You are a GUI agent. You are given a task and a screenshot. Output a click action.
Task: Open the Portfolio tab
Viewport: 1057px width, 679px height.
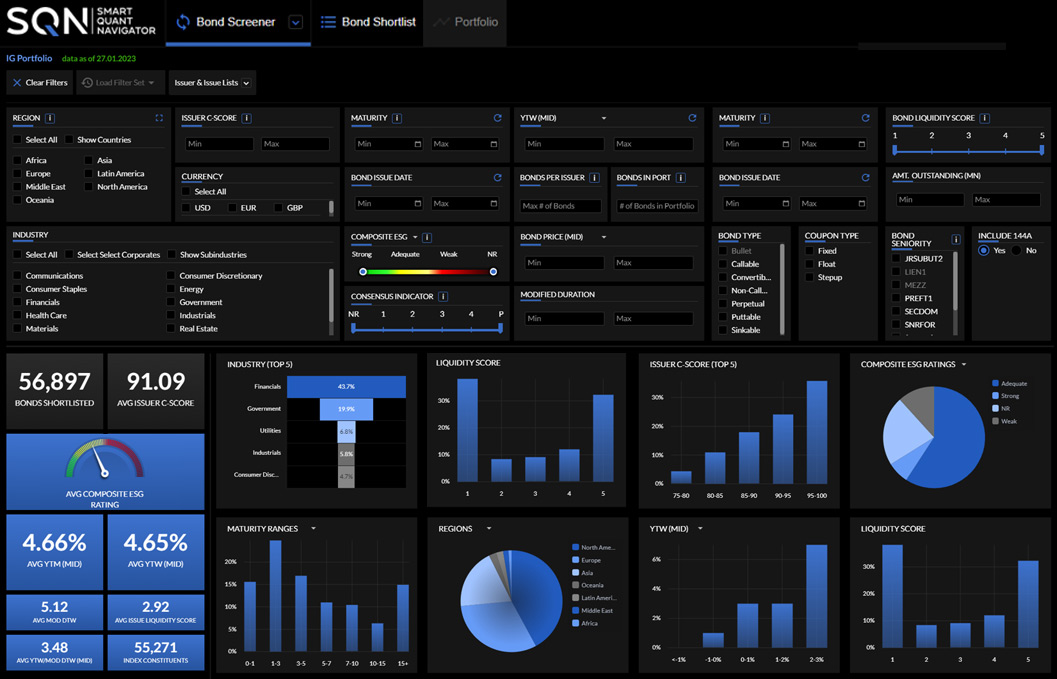point(466,22)
